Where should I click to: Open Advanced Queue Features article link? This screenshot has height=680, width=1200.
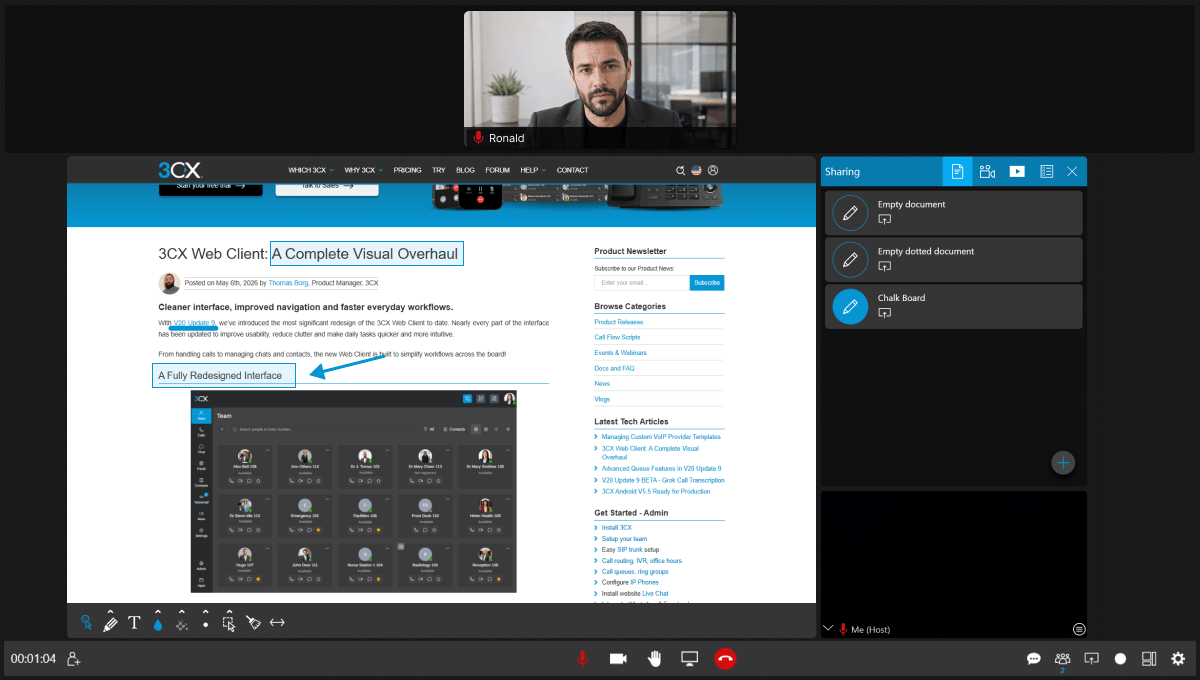[661, 468]
